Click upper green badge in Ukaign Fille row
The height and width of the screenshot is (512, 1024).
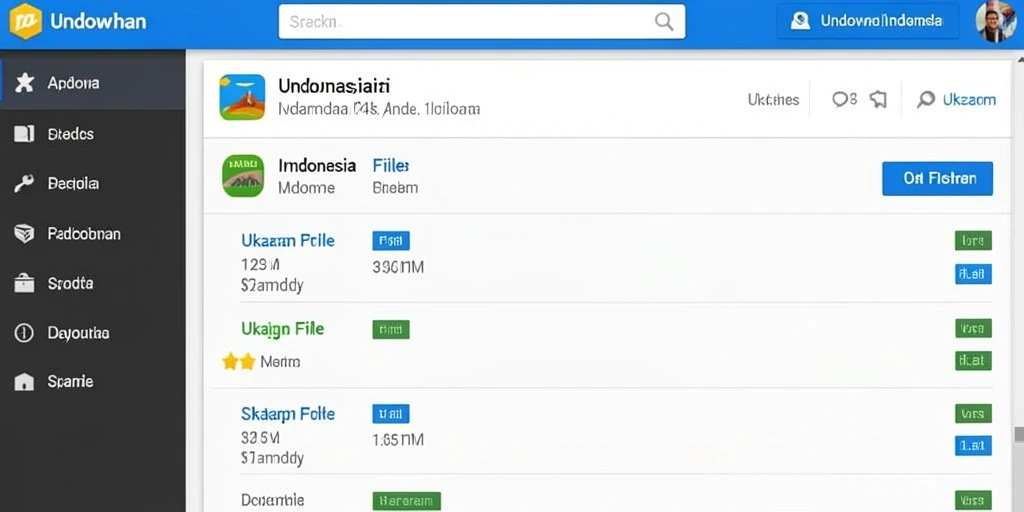click(x=973, y=328)
